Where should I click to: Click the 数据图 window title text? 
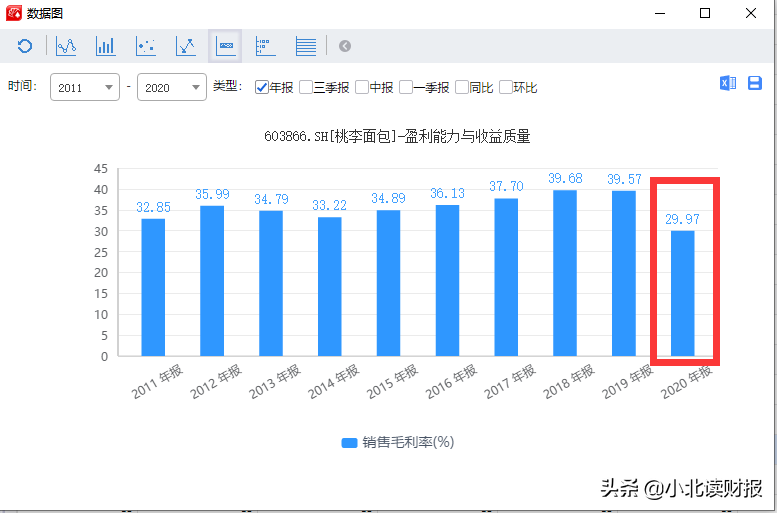[45, 13]
